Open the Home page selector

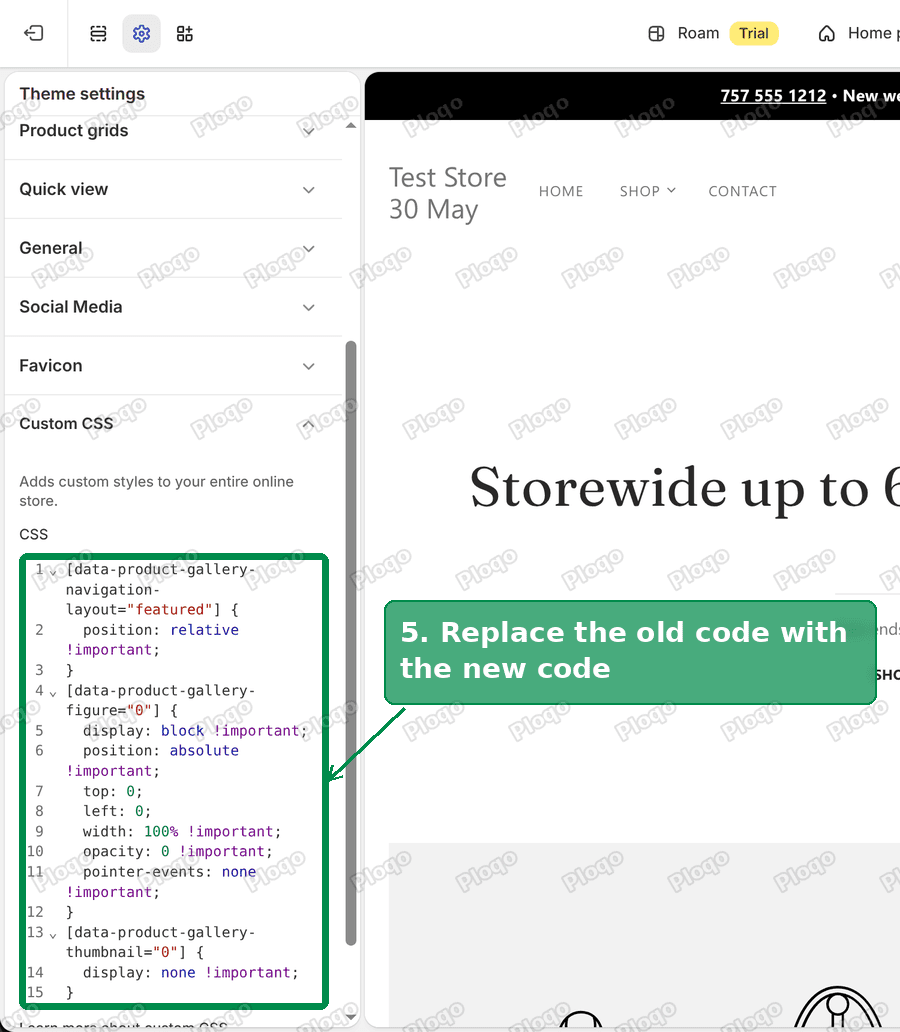858,34
